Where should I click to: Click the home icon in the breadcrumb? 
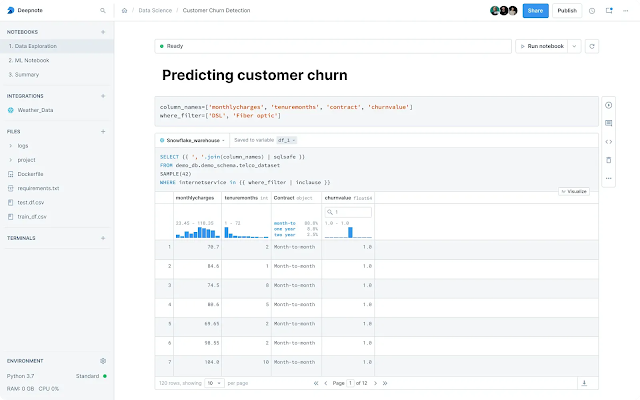tap(124, 11)
